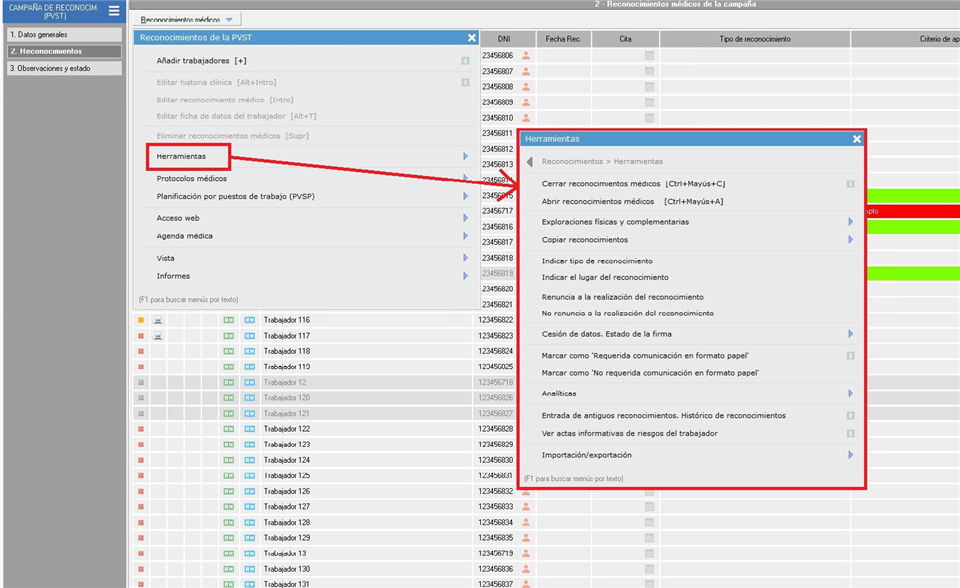Viewport: 960px width, 588px height.
Task: Toggle the Cita checkbox for DNI 23456807
Action: (649, 71)
